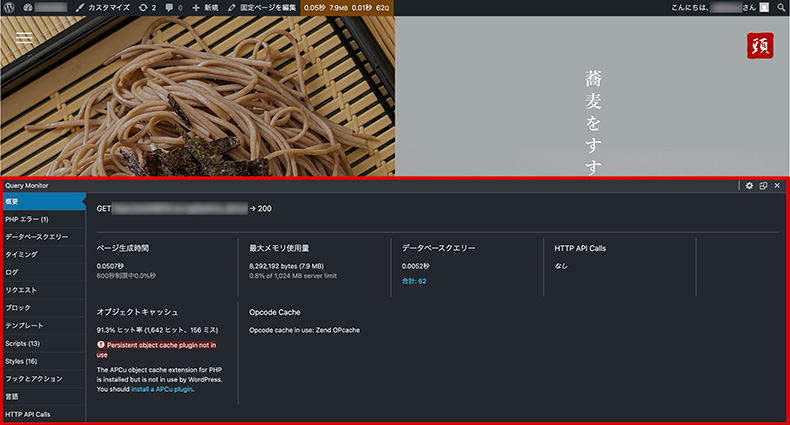Click the warning icon beside Persistent object cache

point(101,345)
